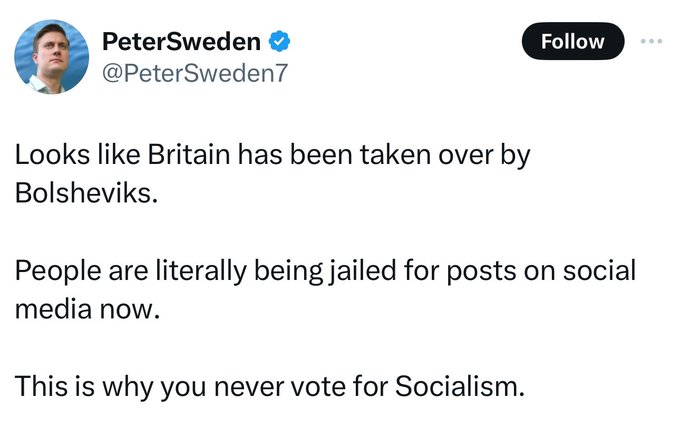
Task: Click the line starting "People are literally"
Action: 326,272
